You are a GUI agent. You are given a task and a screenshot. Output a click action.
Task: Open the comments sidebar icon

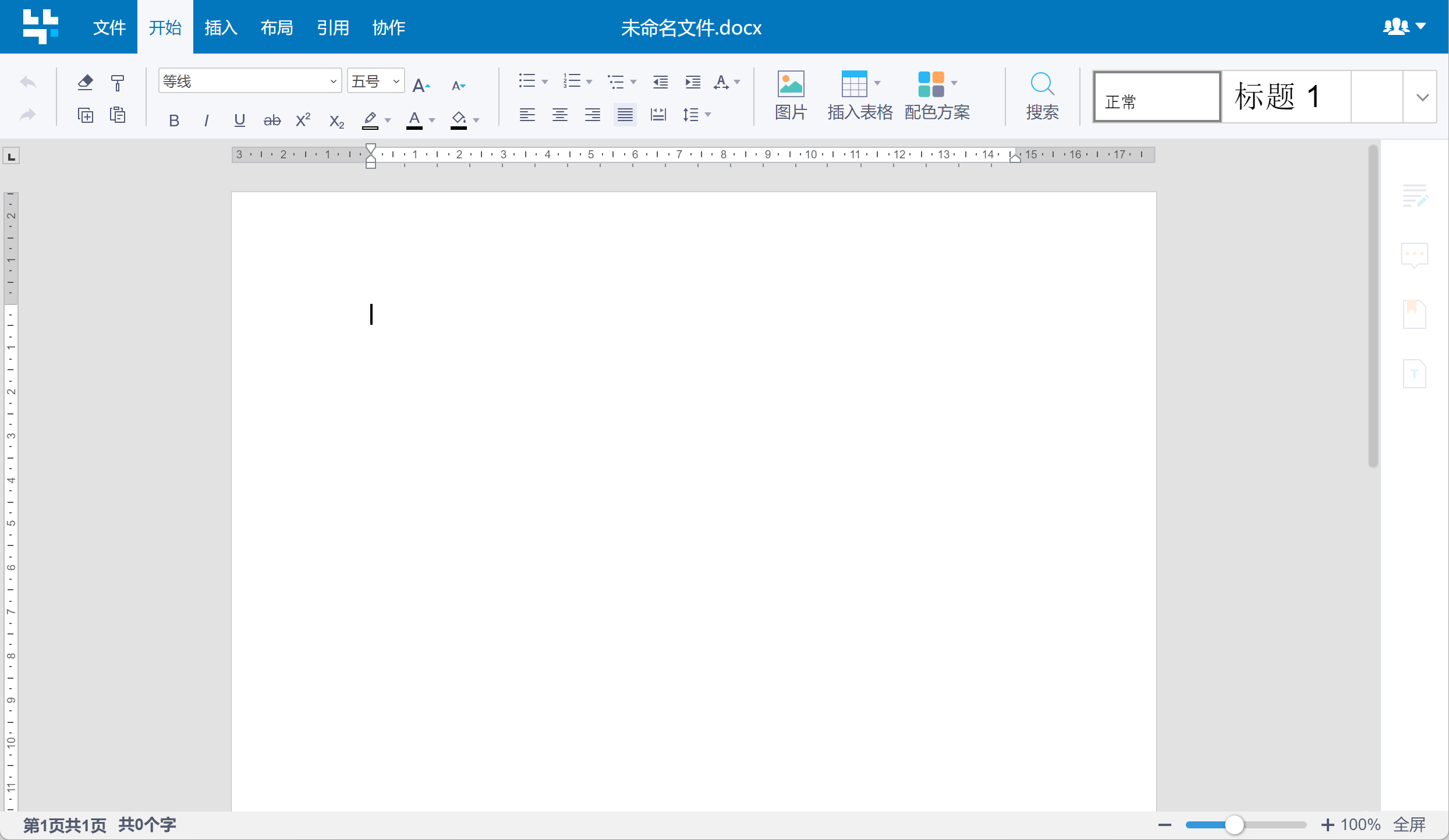pyautogui.click(x=1415, y=255)
